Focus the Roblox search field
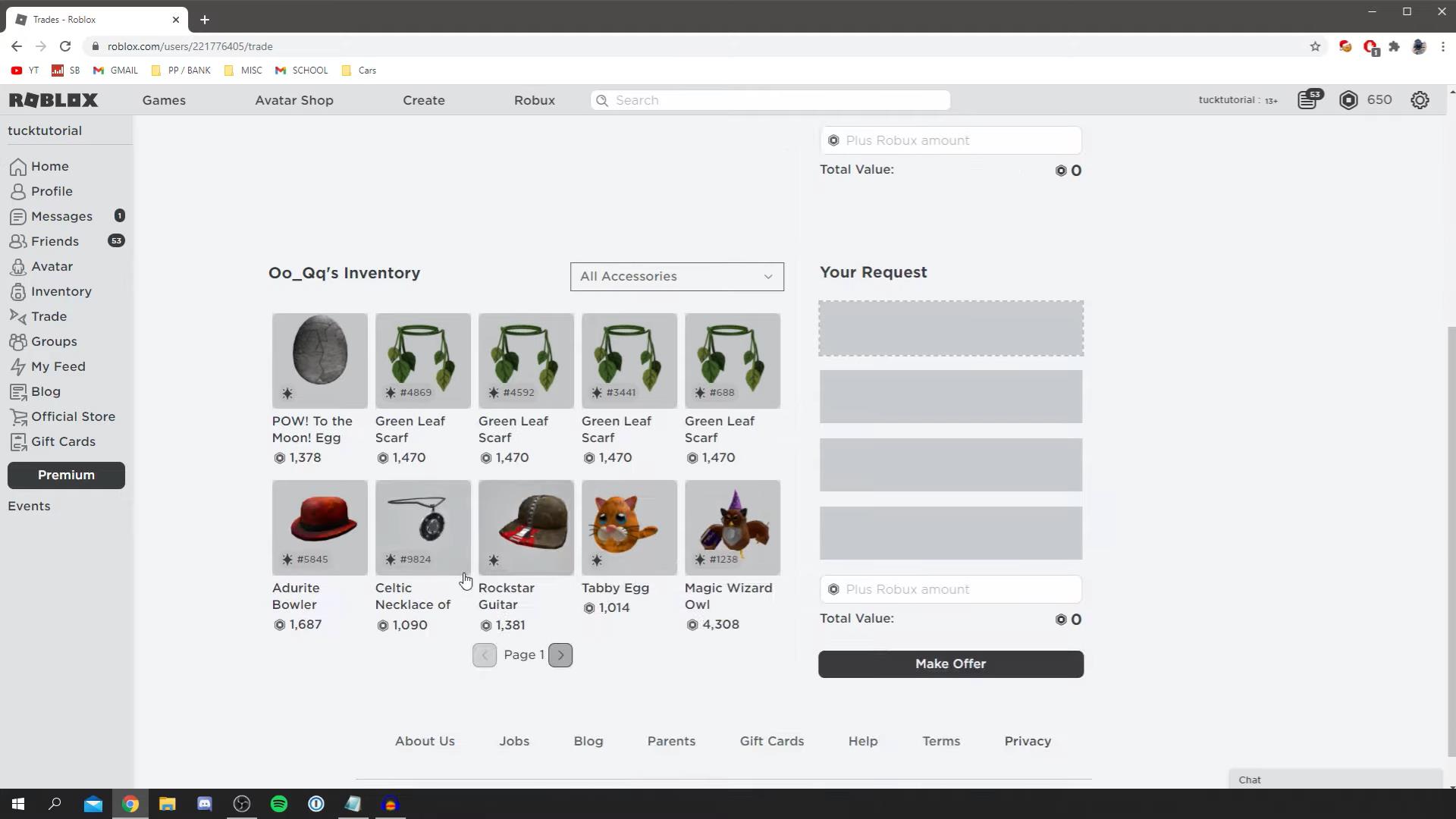1456x819 pixels. (770, 100)
